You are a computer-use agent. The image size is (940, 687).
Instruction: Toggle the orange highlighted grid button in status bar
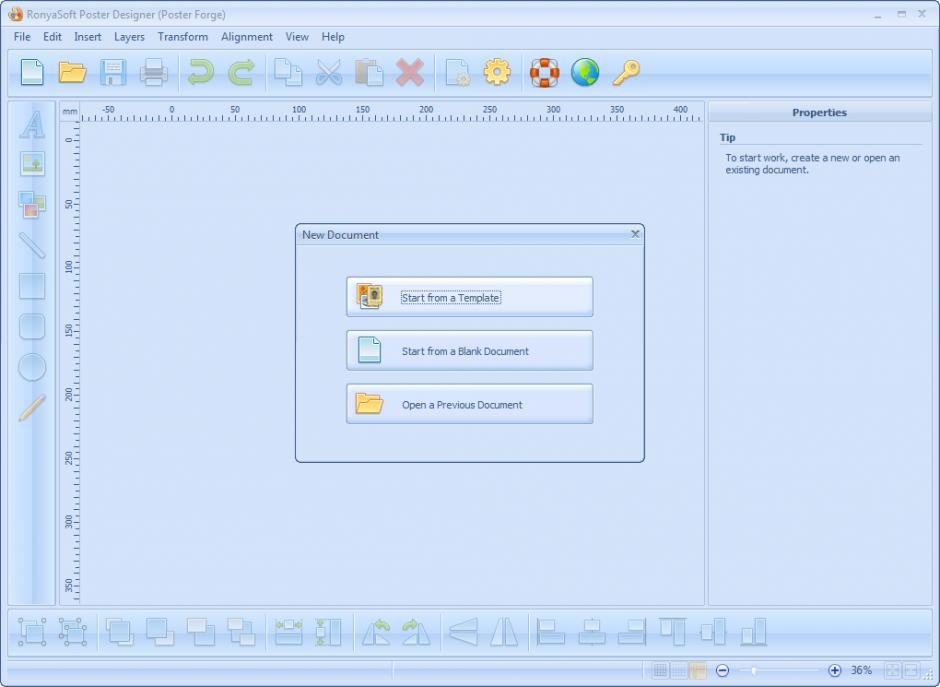pyautogui.click(x=697, y=670)
